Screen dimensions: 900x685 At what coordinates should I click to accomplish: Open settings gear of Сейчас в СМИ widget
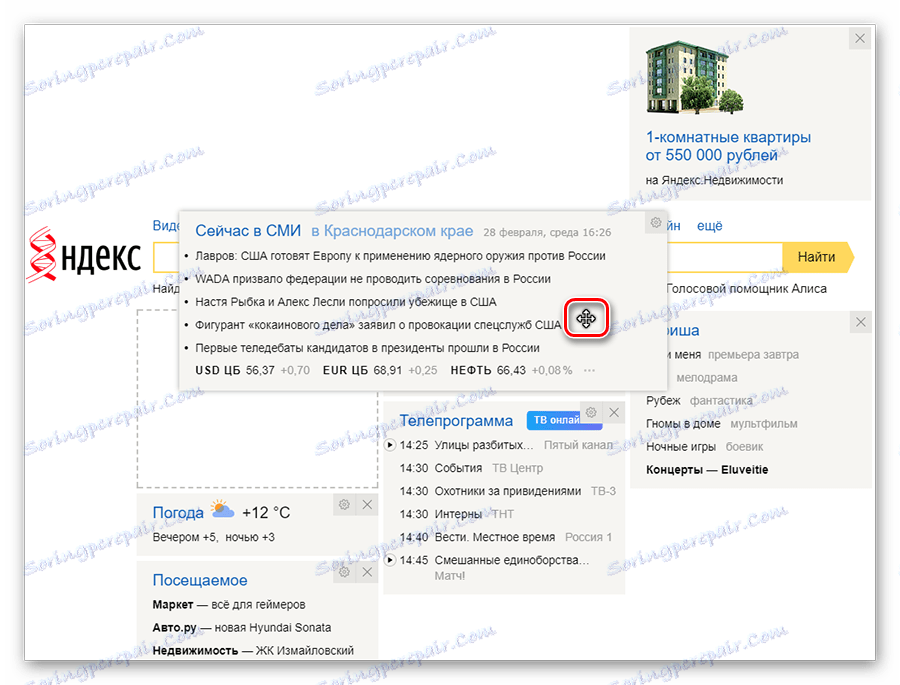(655, 222)
